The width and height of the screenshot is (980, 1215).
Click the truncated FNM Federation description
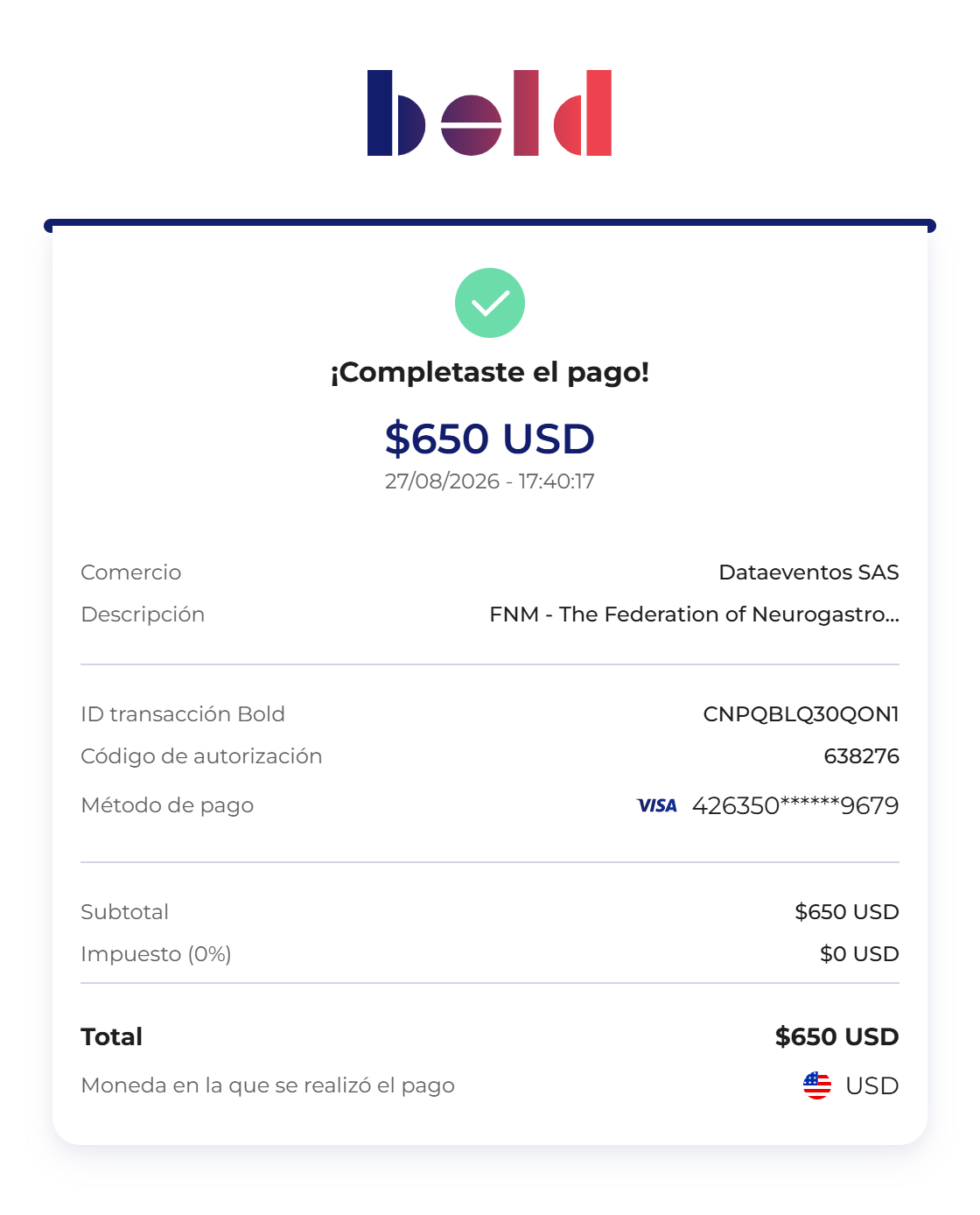point(694,615)
